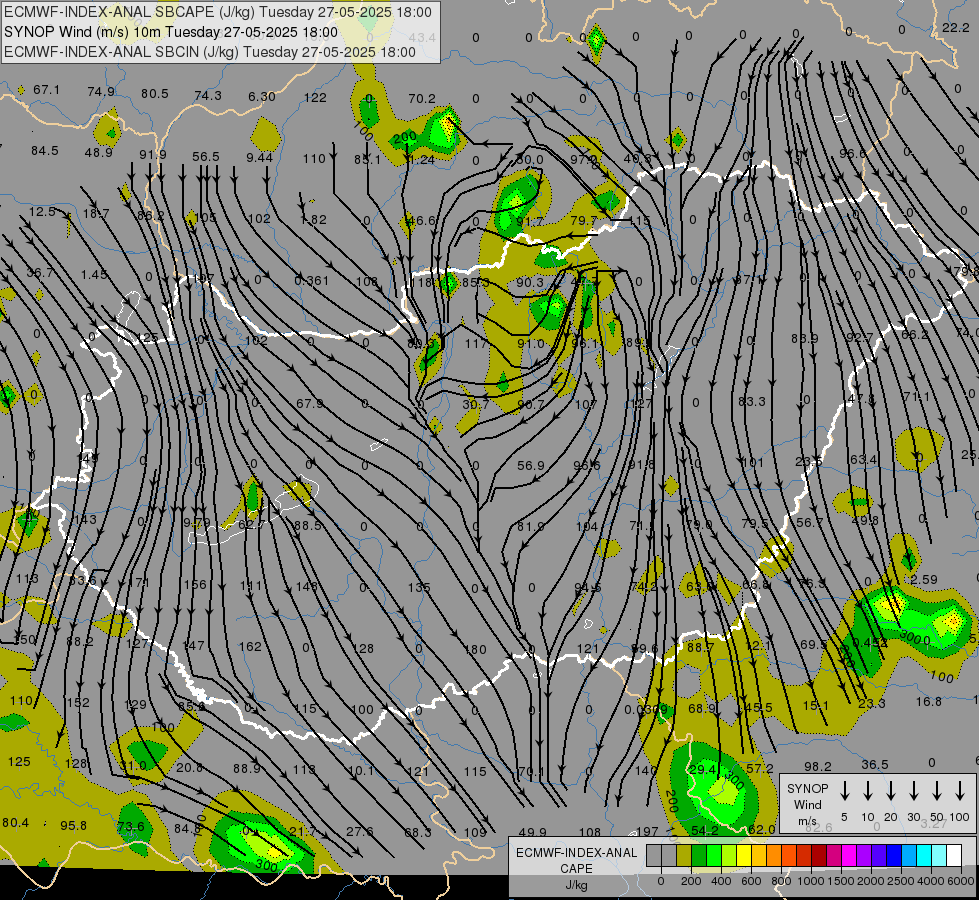Click the 9.44 value on the map
The image size is (979, 900).
point(259,157)
